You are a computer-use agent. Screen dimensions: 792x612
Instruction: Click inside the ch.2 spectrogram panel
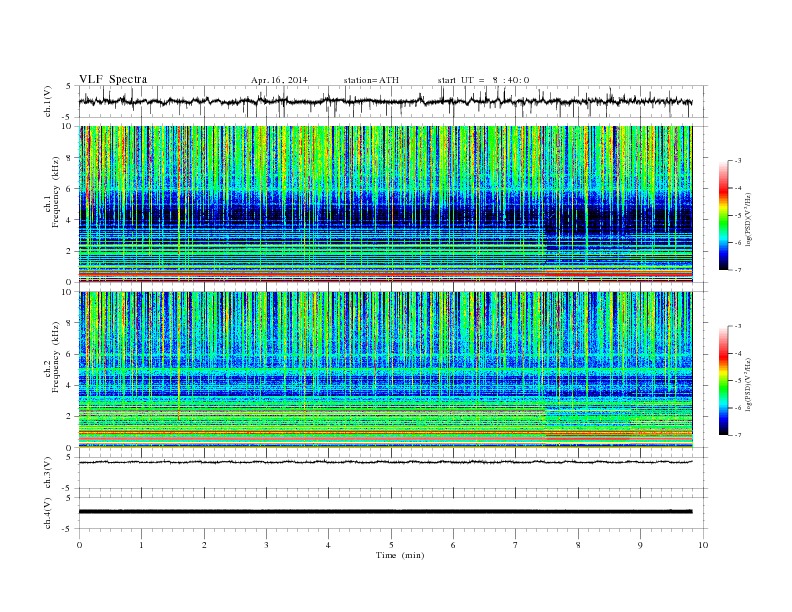[x=385, y=369]
